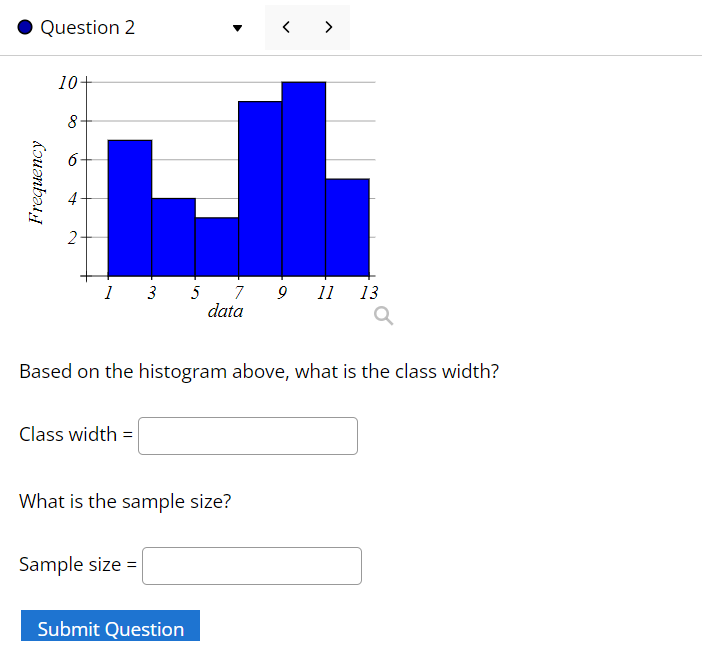Click the histogram bar between 3 and 5
The width and height of the screenshot is (702, 671).
173,237
